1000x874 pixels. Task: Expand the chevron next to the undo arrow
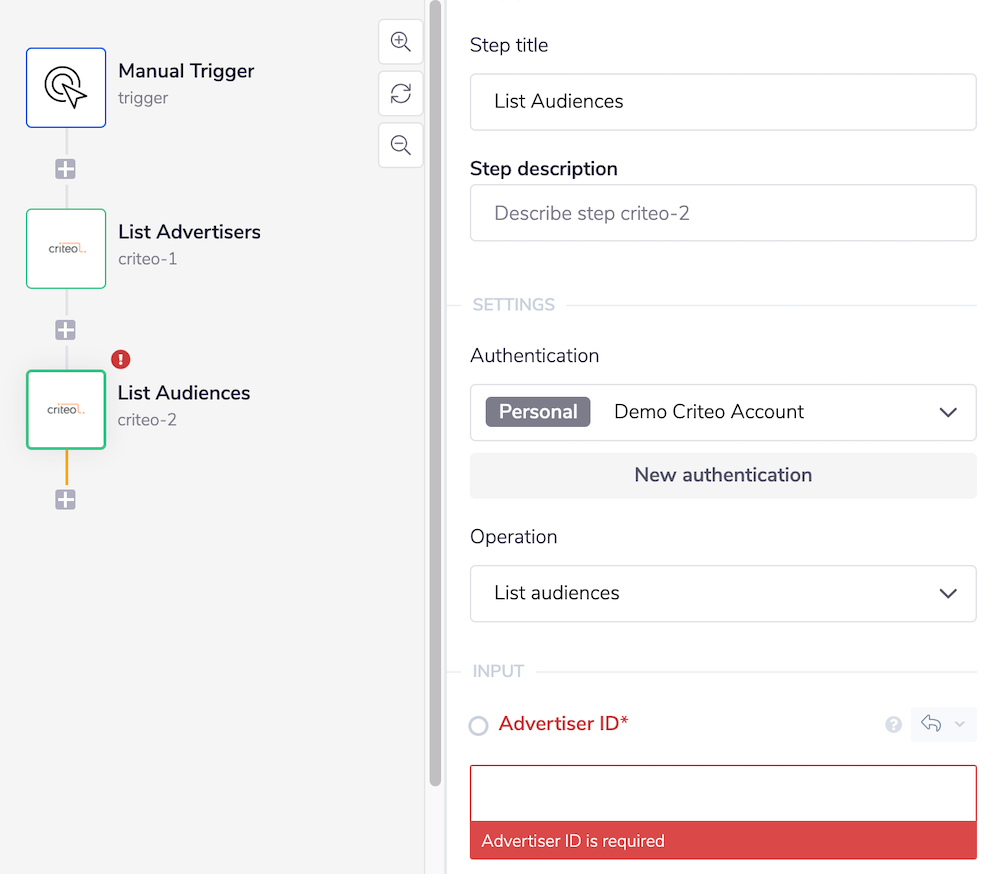click(960, 724)
